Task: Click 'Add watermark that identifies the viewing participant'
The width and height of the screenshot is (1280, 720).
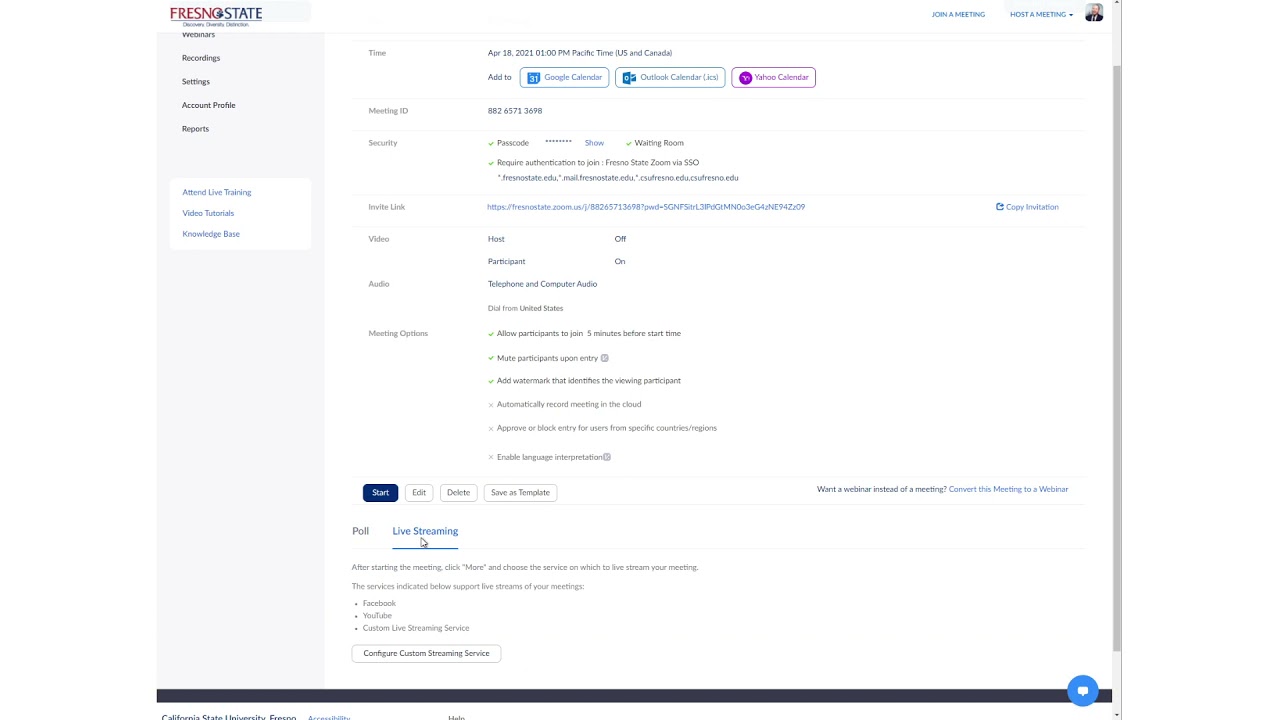Action: 589,381
